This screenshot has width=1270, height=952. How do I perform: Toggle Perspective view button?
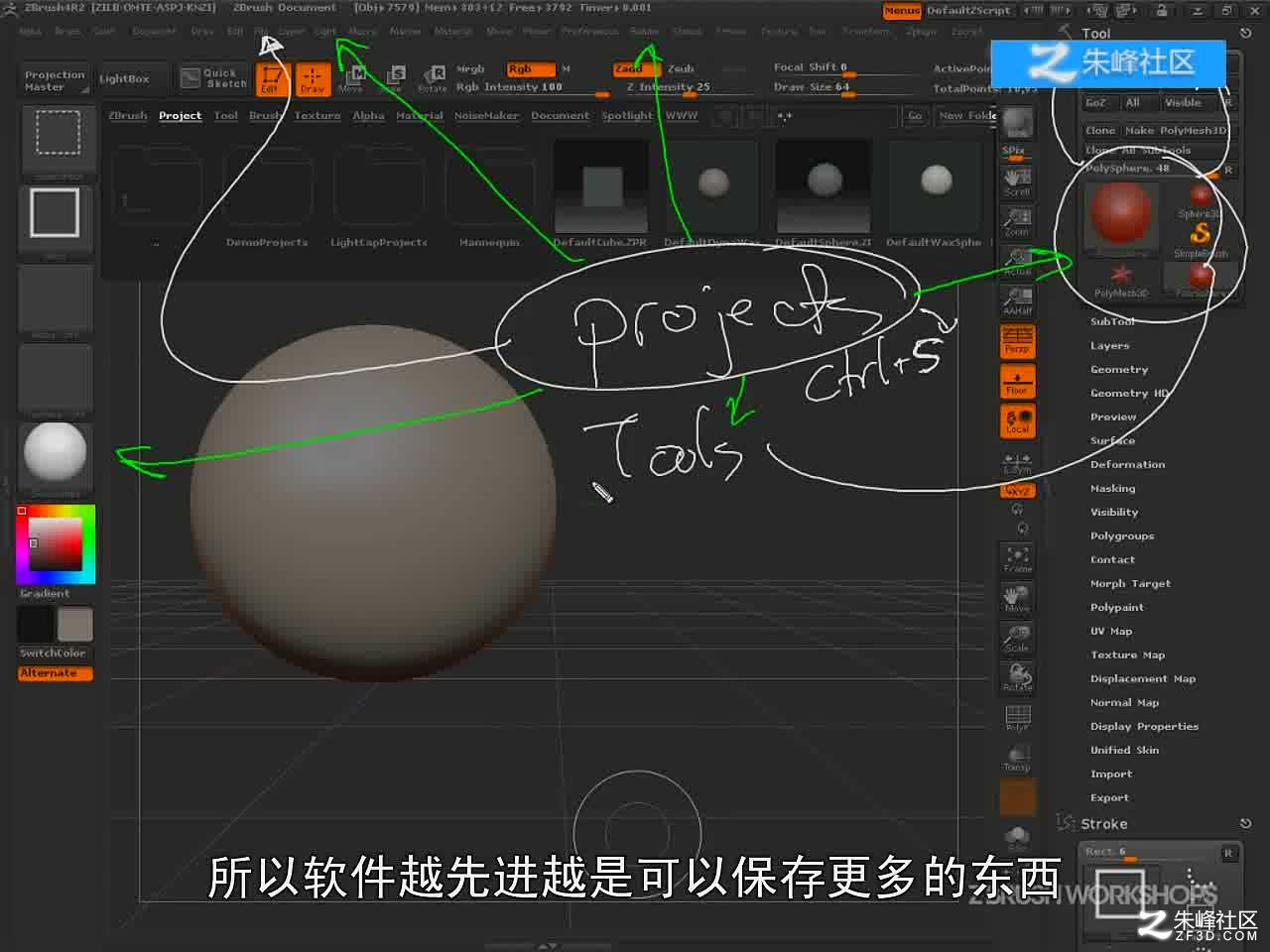point(1017,341)
